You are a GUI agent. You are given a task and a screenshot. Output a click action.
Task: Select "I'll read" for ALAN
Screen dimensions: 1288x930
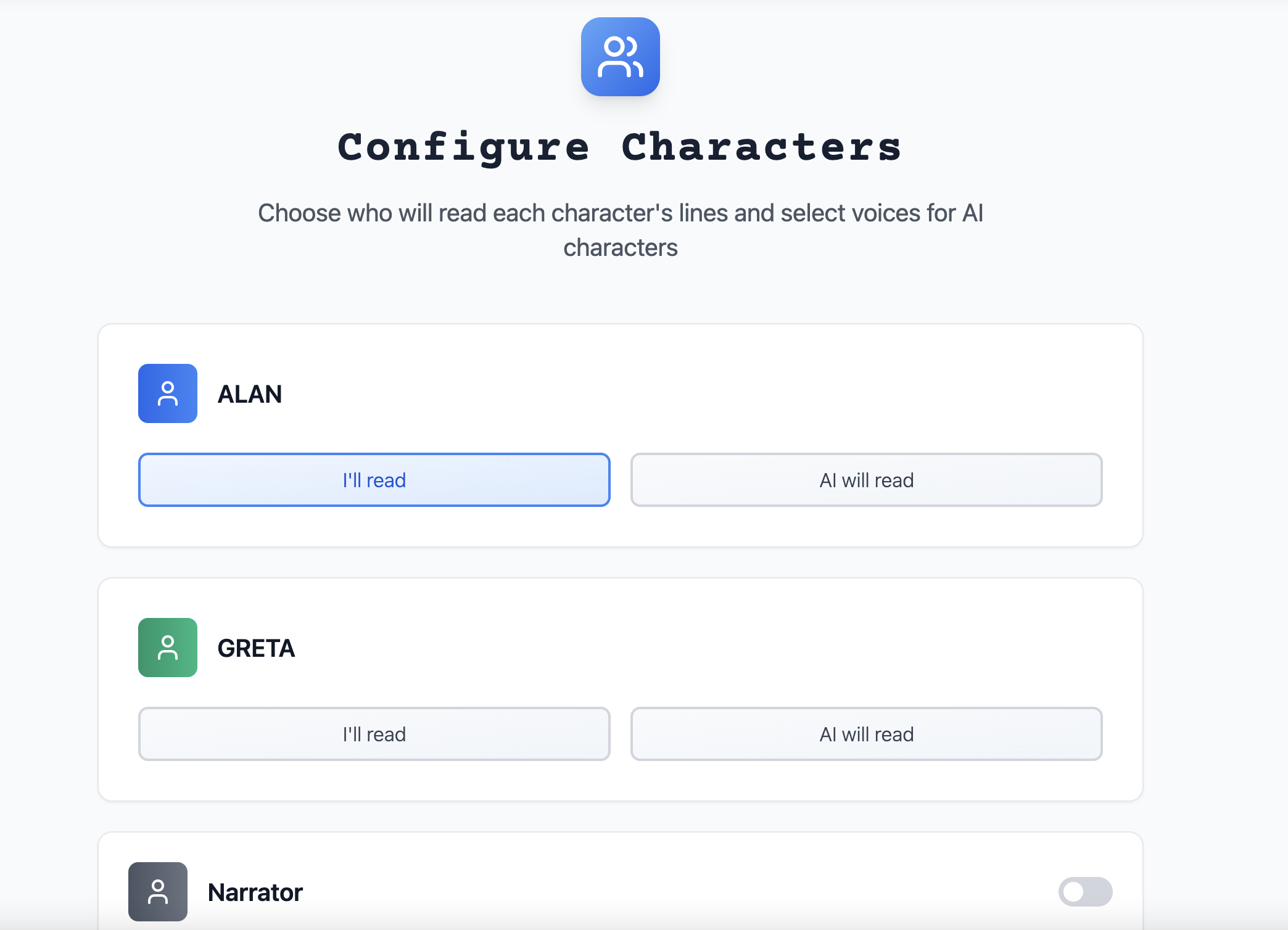[374, 480]
